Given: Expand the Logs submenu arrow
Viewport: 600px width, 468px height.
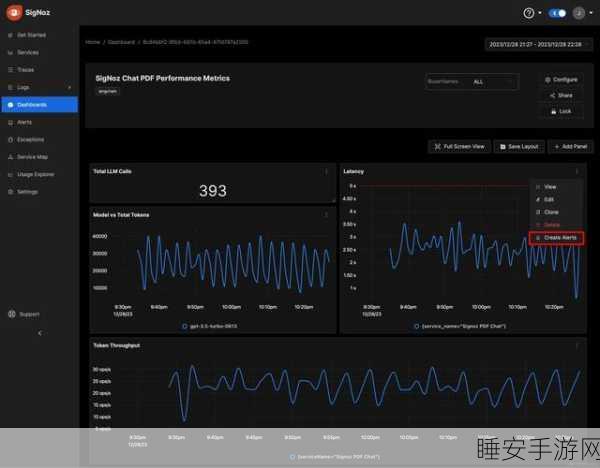Looking at the screenshot, I should [70, 88].
